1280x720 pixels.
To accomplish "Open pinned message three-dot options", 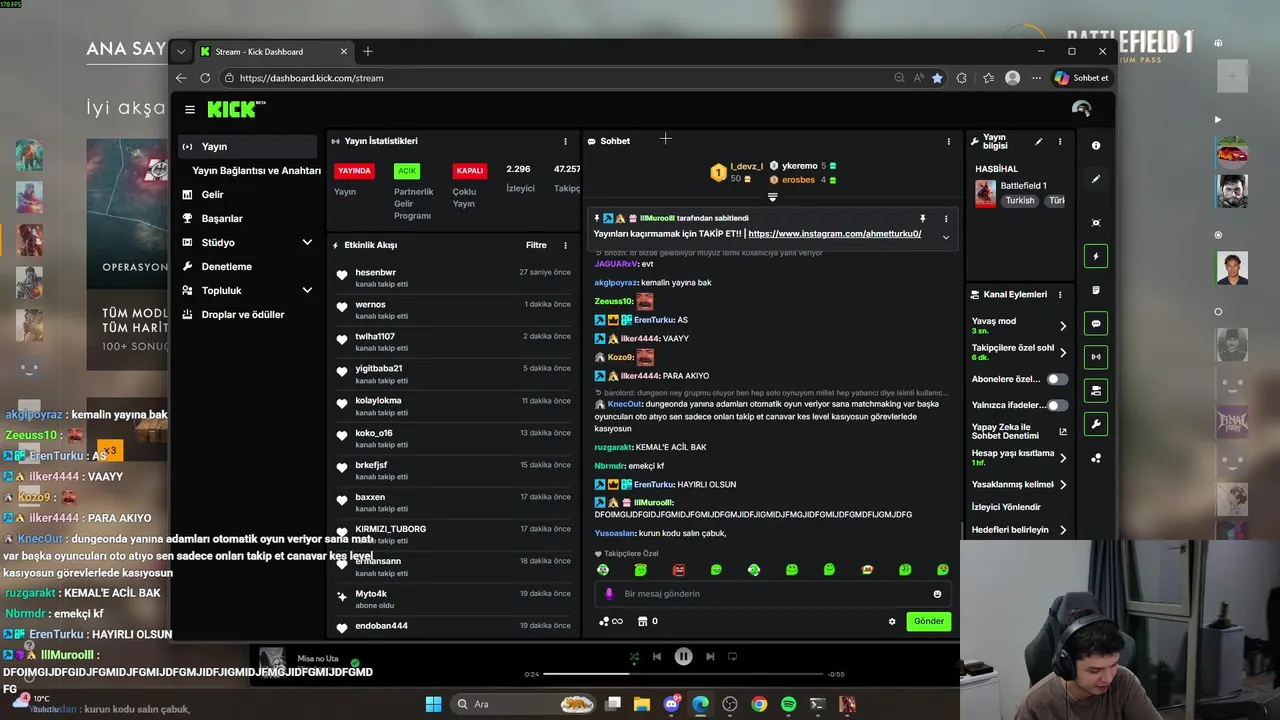I will 946,218.
